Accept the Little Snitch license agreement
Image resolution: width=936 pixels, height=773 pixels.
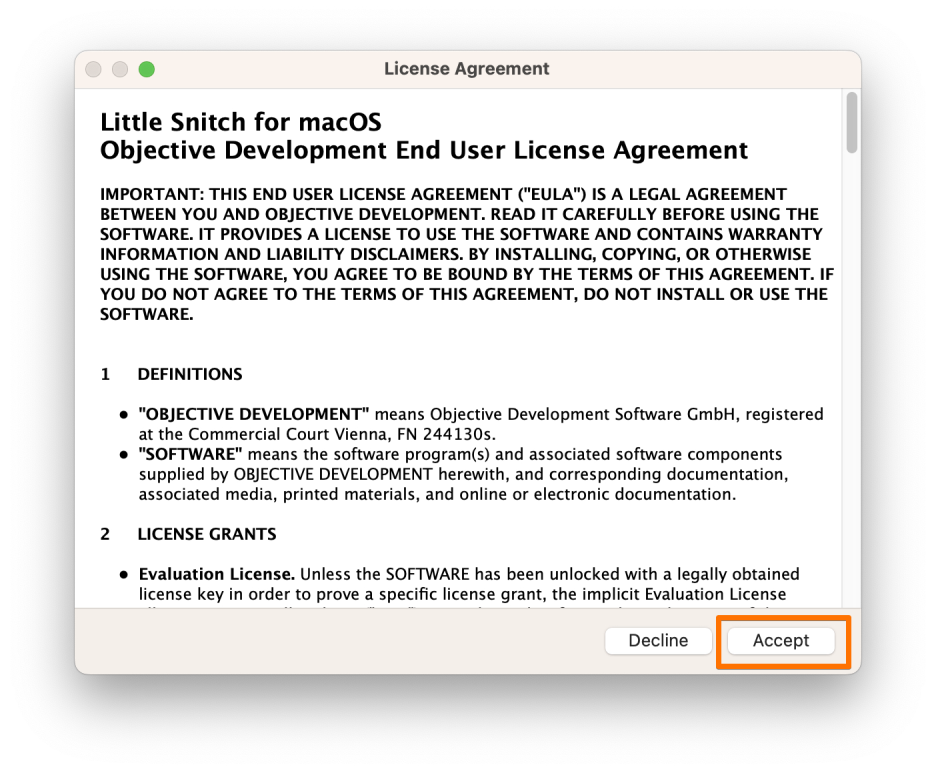[x=781, y=640]
